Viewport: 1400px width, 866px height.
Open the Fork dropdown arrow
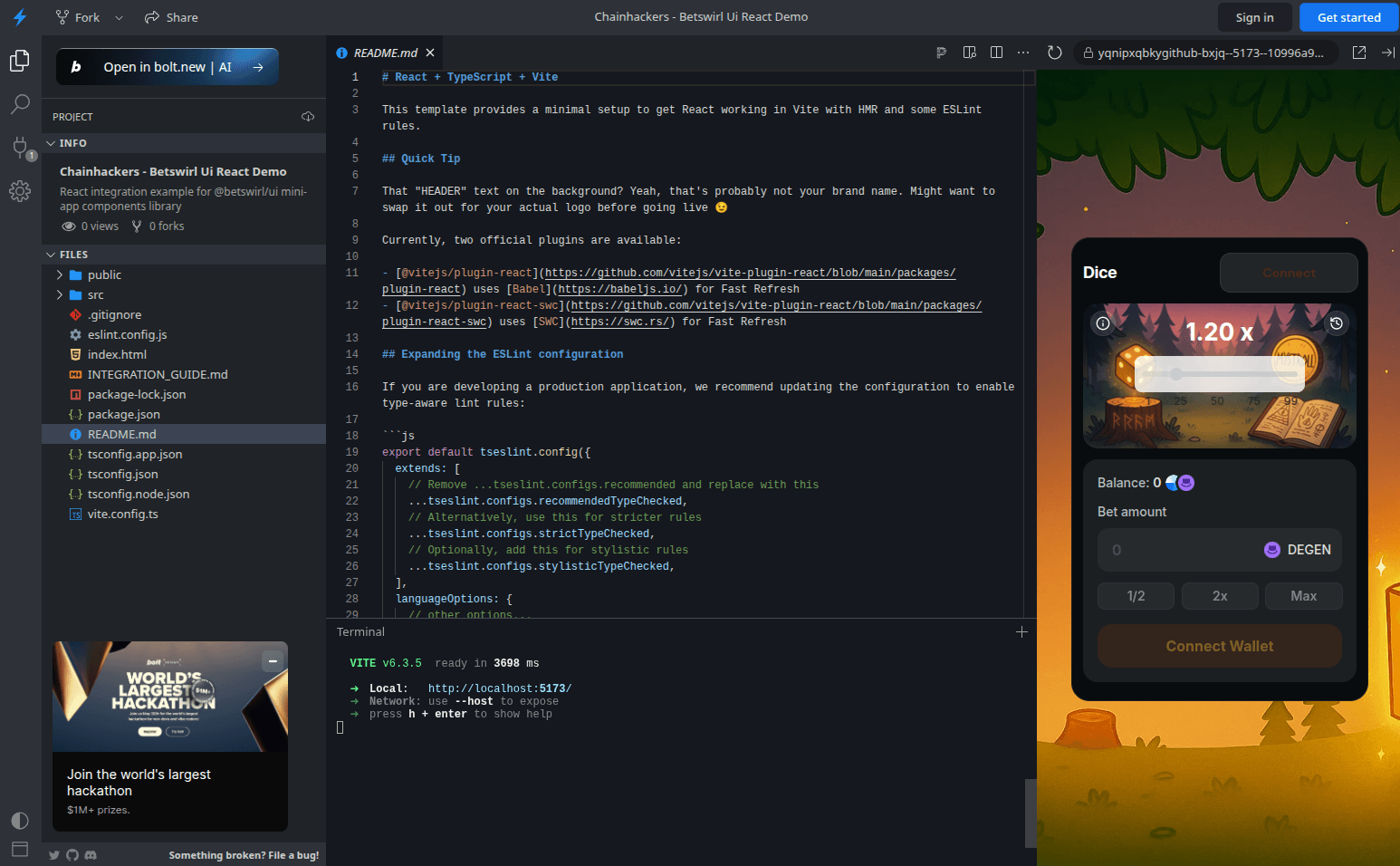coord(120,17)
